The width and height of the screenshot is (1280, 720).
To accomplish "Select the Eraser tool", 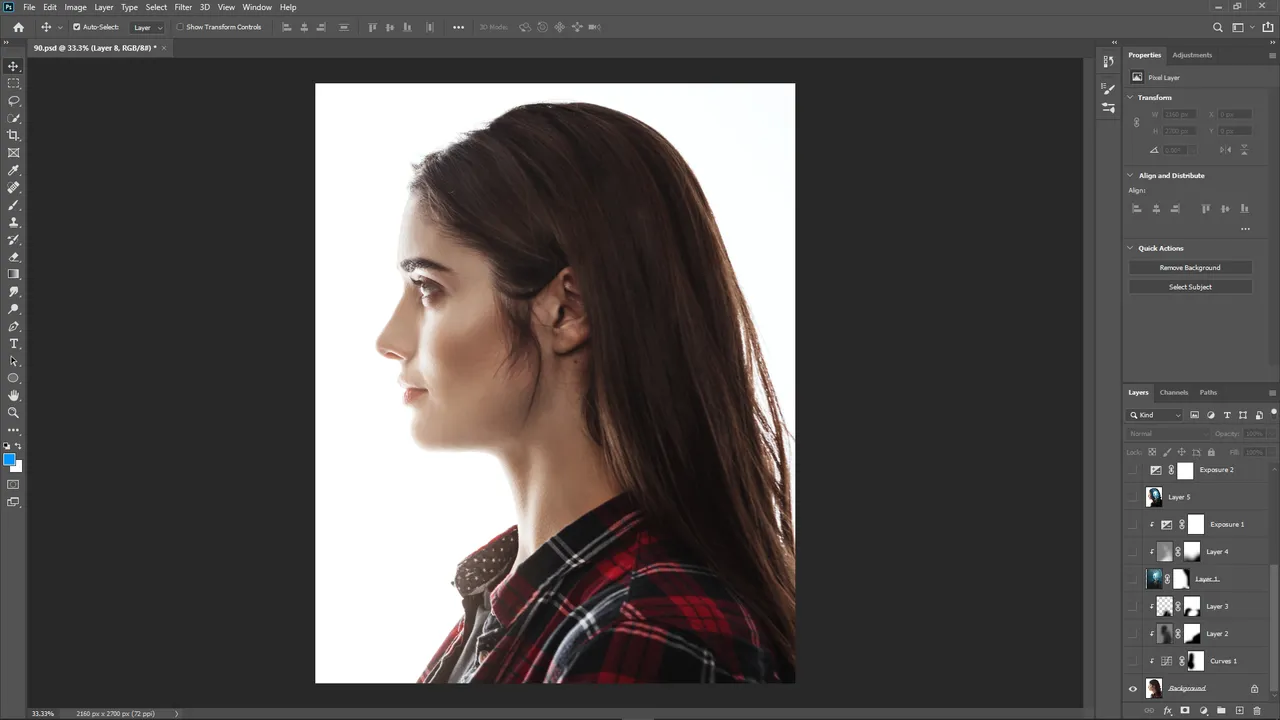I will click(13, 257).
